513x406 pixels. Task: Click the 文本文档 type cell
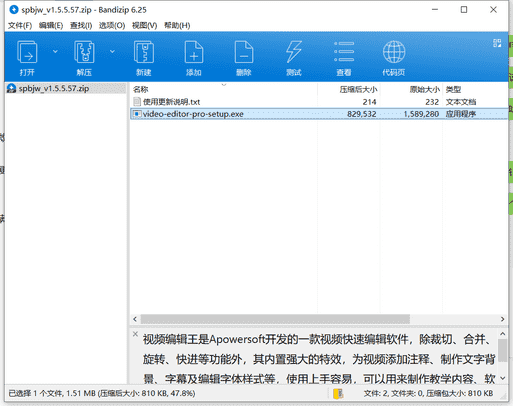pyautogui.click(x=461, y=102)
